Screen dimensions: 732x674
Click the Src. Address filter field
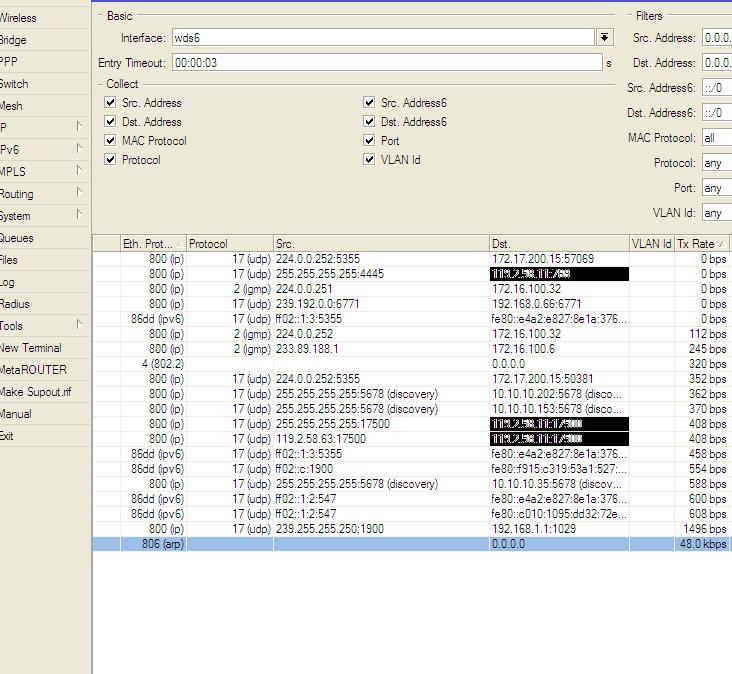717,38
